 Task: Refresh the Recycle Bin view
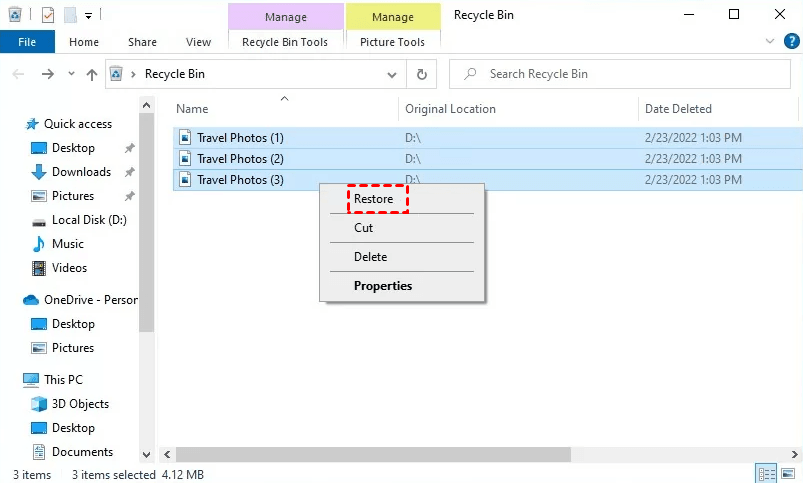421,74
